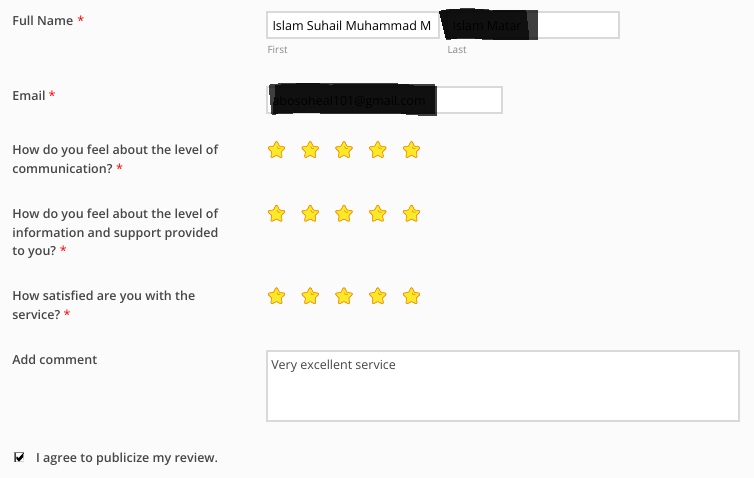Viewport: 754px width, 478px height.
Task: Pick second star for service satisfaction
Action: tap(310, 296)
